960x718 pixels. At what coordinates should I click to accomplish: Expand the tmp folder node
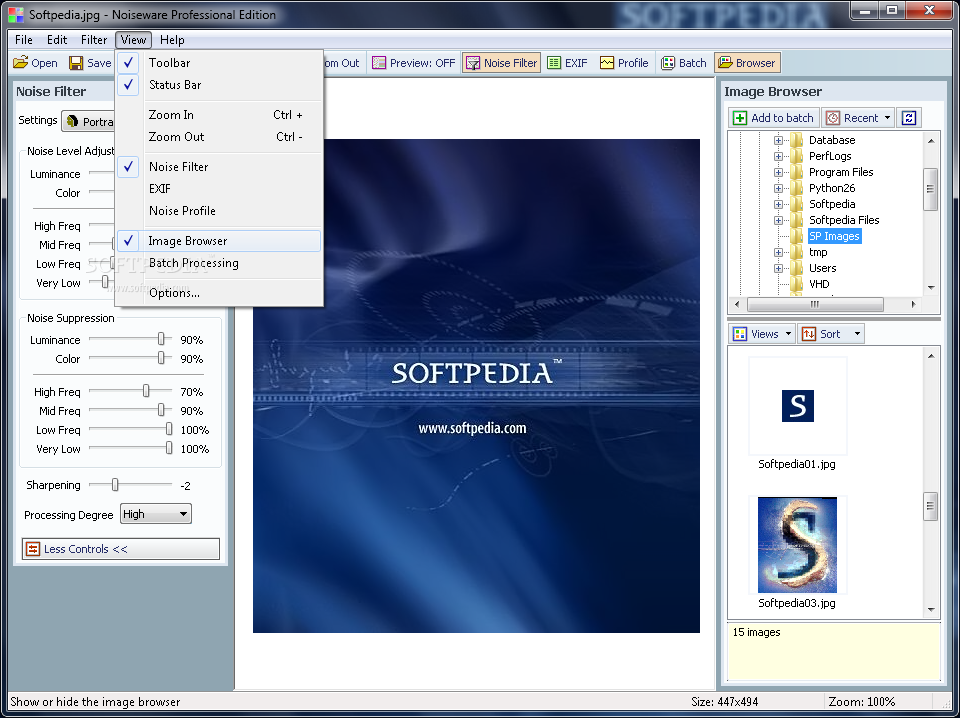tap(778, 252)
